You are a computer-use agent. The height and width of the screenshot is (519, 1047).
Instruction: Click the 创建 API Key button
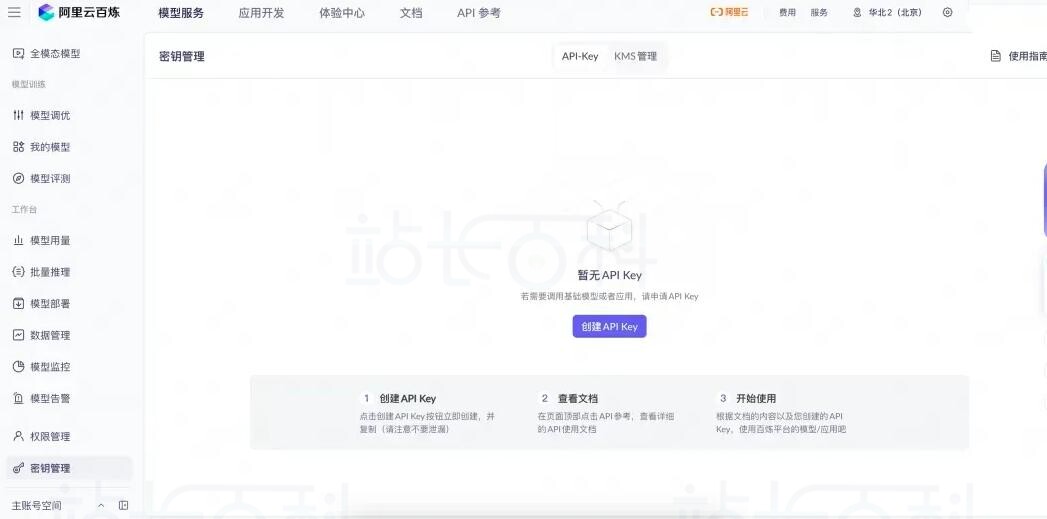[x=609, y=327]
